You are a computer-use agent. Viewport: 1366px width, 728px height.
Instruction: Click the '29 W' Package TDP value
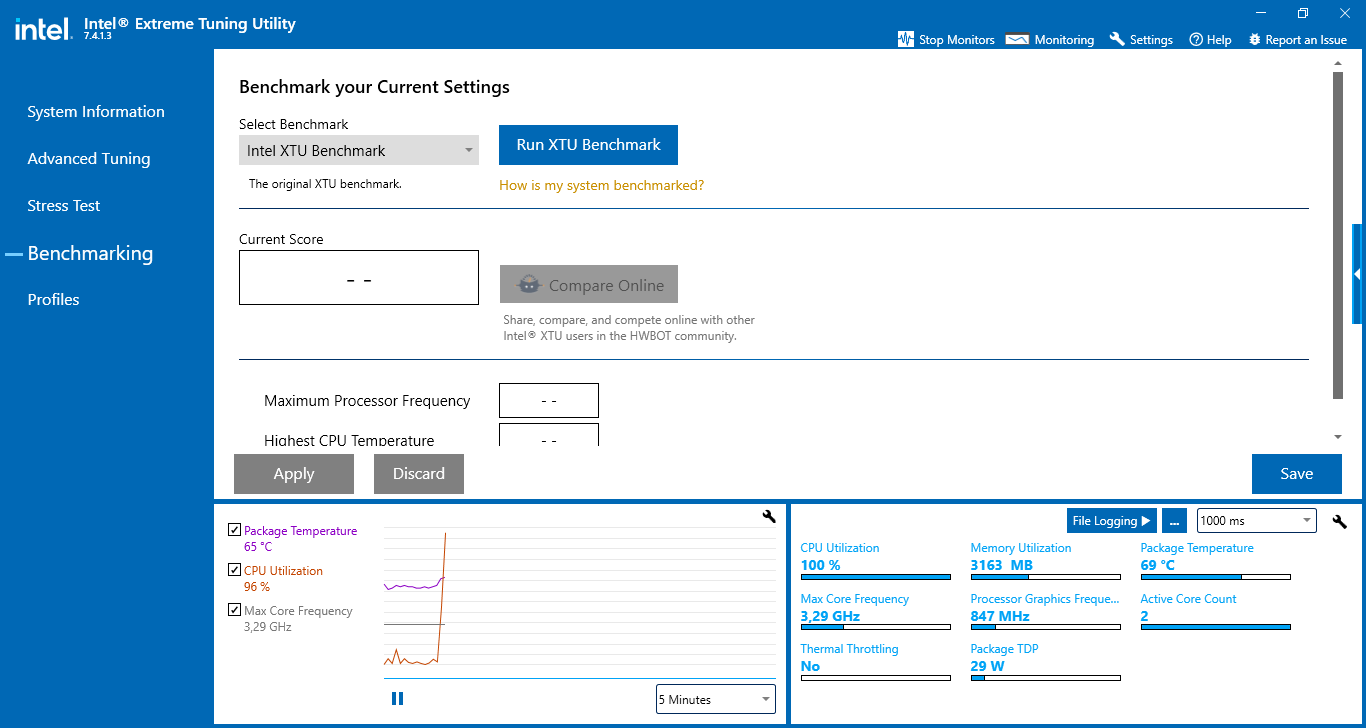pos(988,666)
